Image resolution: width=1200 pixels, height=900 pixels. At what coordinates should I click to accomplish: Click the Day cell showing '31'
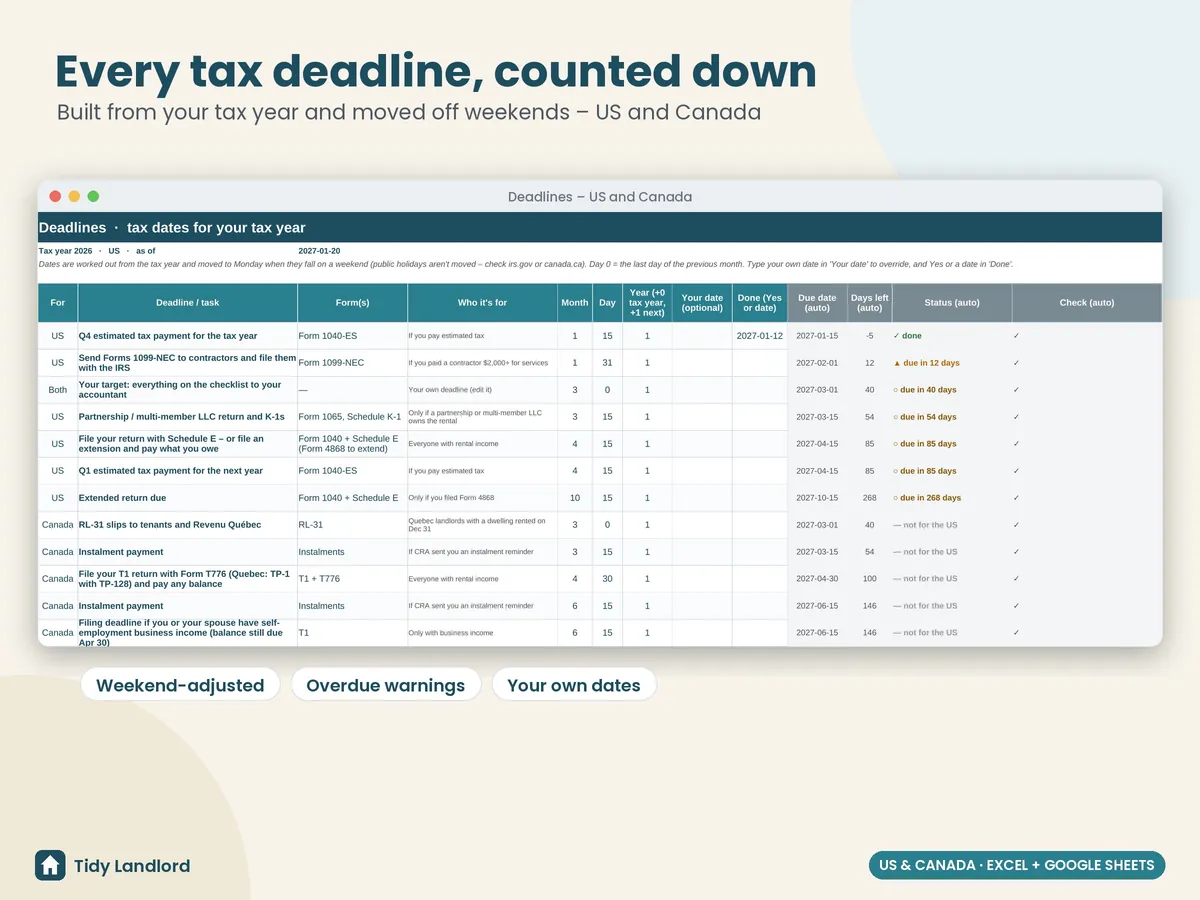[x=607, y=363]
